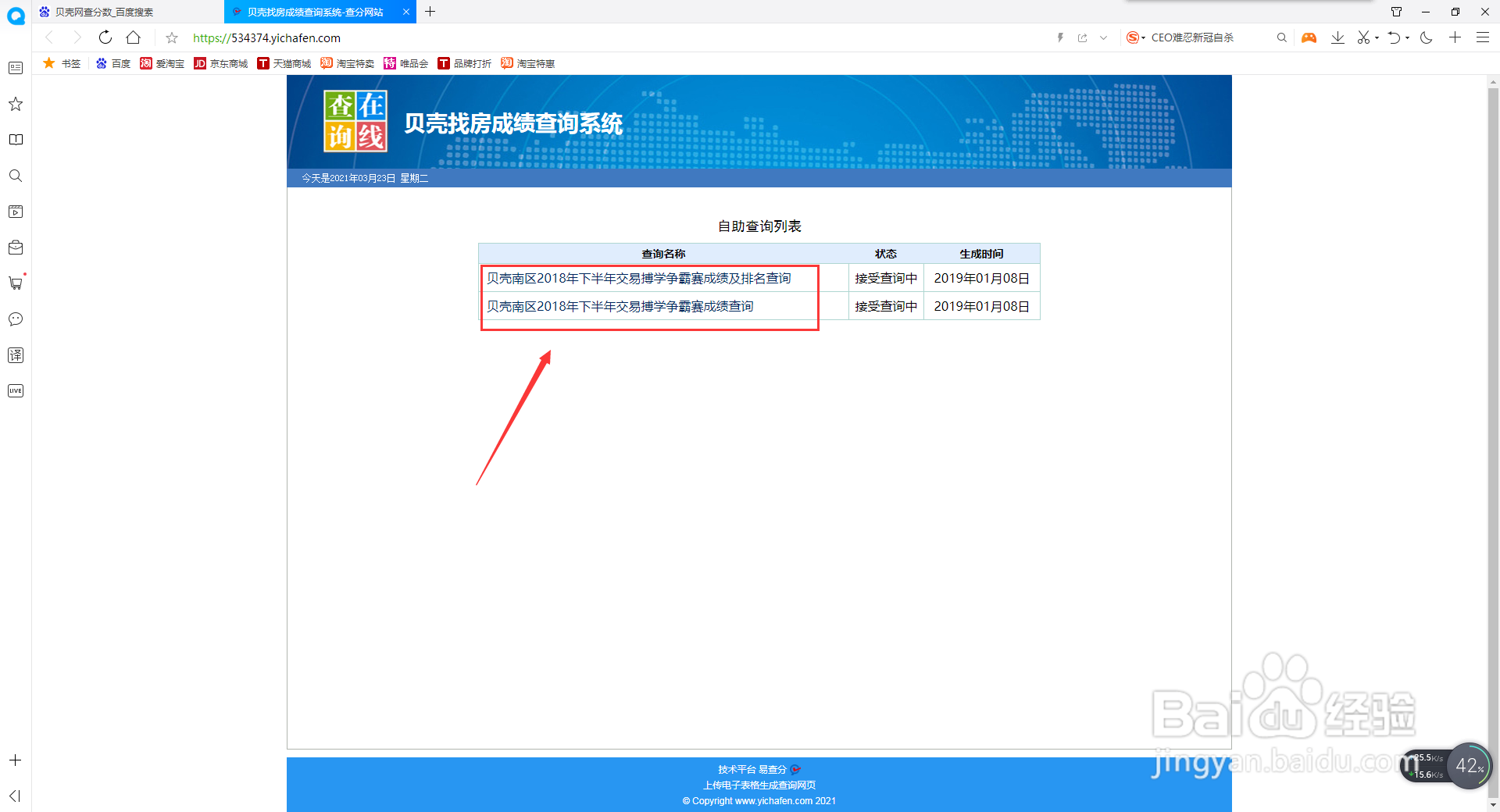
Task: Go to browser home page icon
Action: point(134,37)
